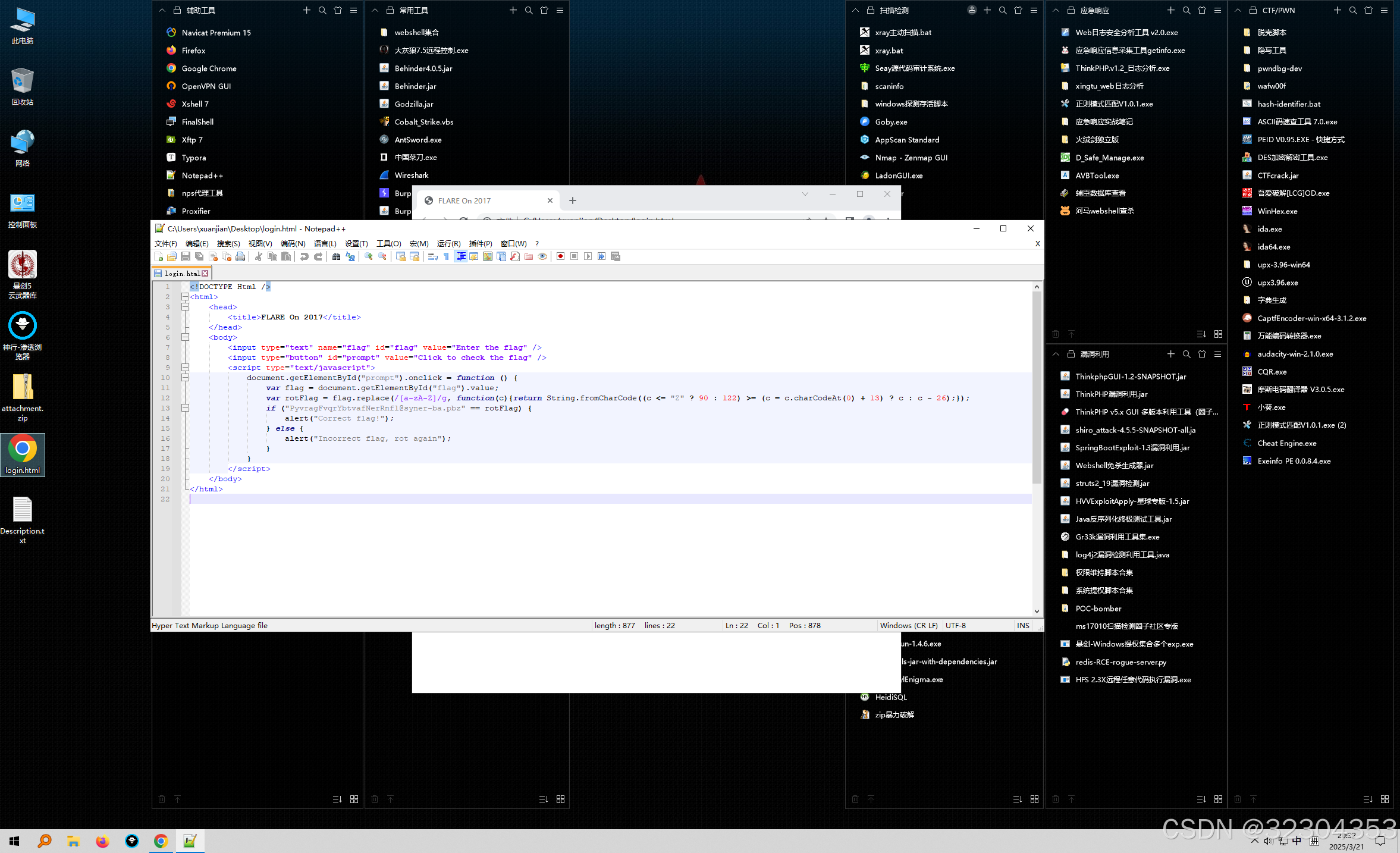Open a new tab in the FLARE On 2017 window

click(x=572, y=200)
